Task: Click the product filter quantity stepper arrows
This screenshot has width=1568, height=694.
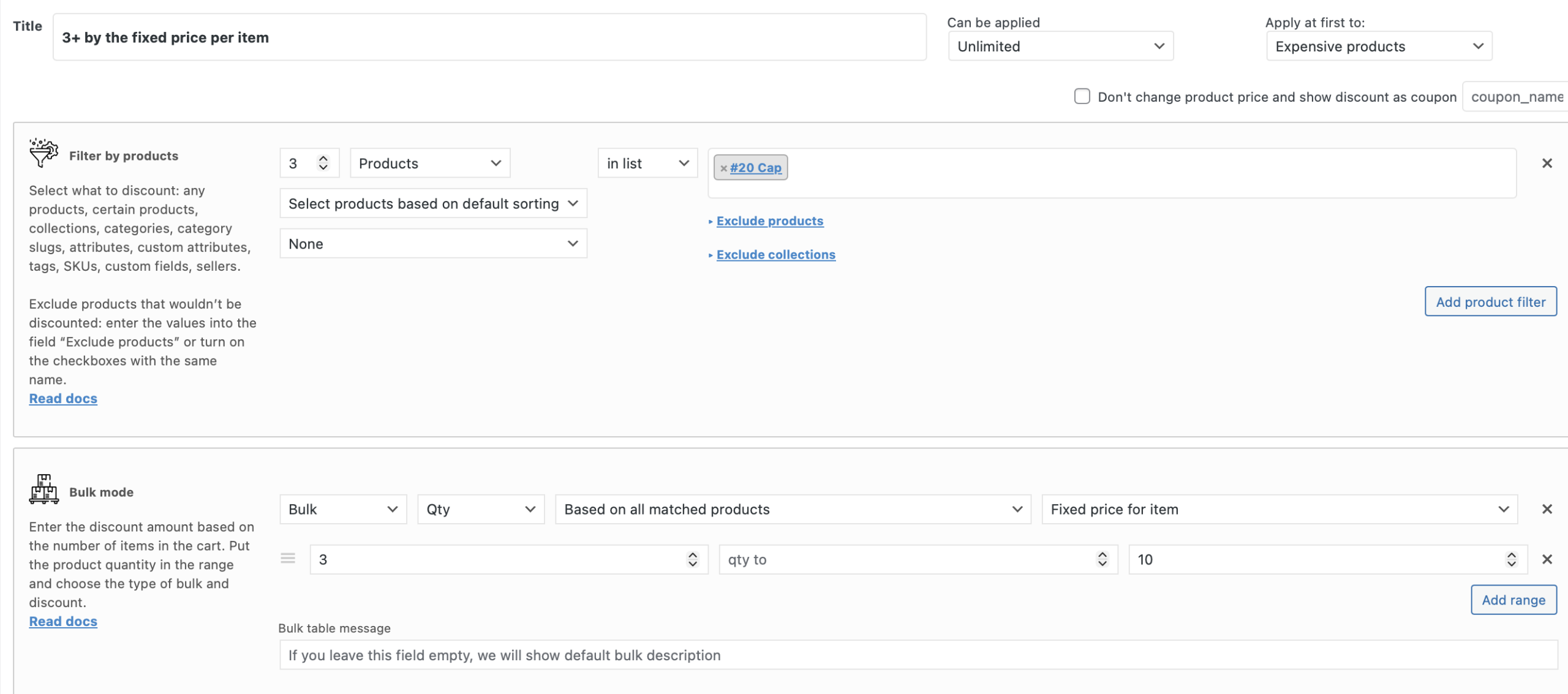Action: point(323,163)
